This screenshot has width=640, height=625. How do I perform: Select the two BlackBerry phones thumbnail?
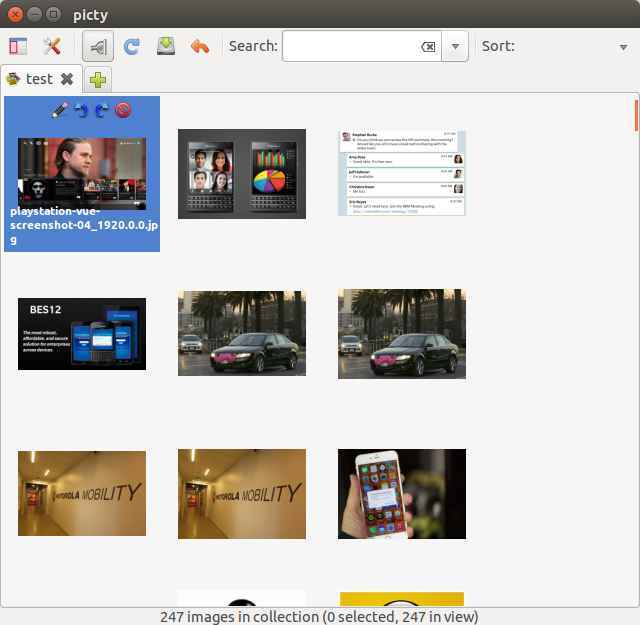pos(242,173)
